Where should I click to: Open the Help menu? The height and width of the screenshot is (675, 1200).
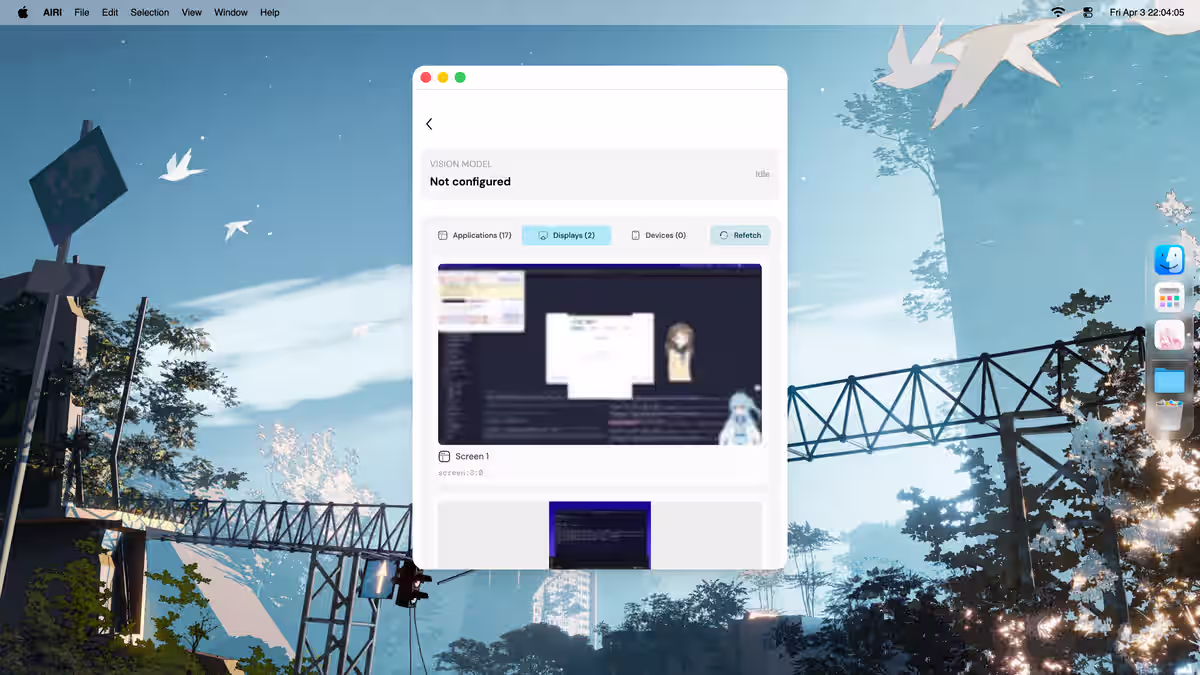[x=270, y=12]
